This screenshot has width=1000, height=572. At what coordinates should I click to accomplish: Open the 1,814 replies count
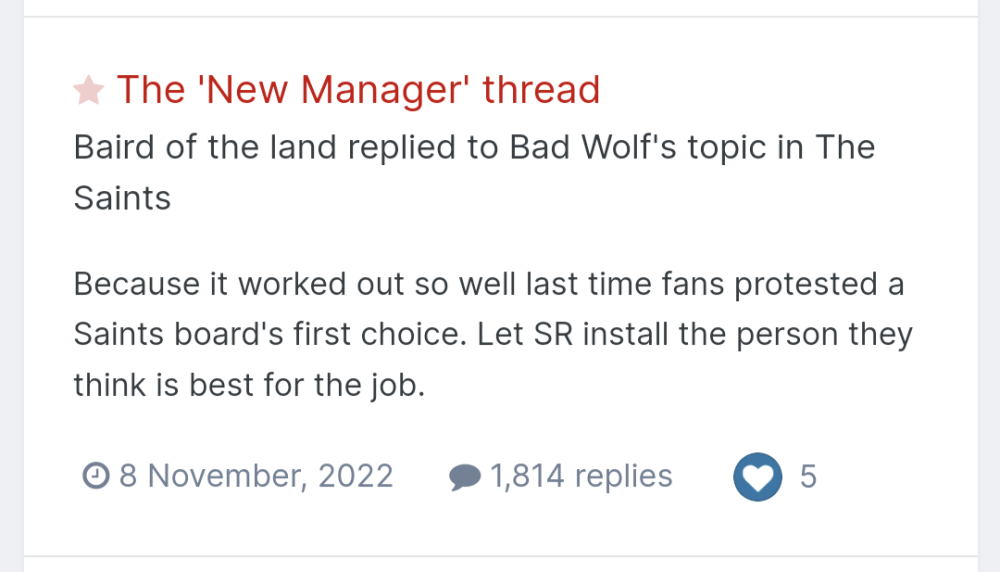click(581, 476)
